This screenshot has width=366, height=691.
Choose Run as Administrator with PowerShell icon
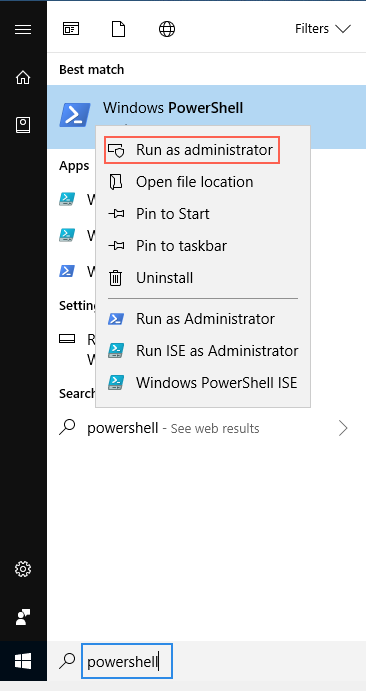point(203,319)
